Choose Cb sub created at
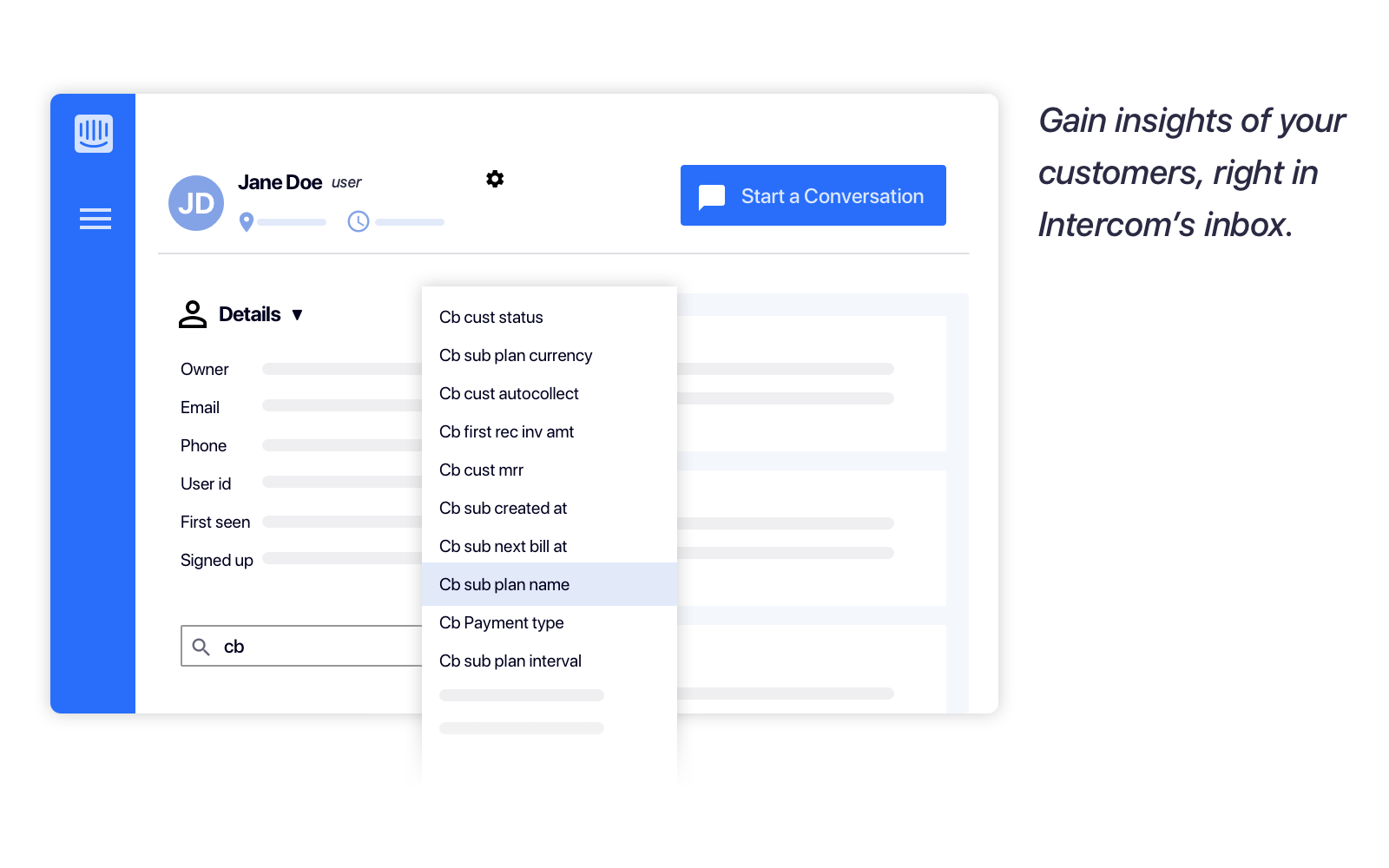Image resolution: width=1389 pixels, height=868 pixels. click(503, 509)
